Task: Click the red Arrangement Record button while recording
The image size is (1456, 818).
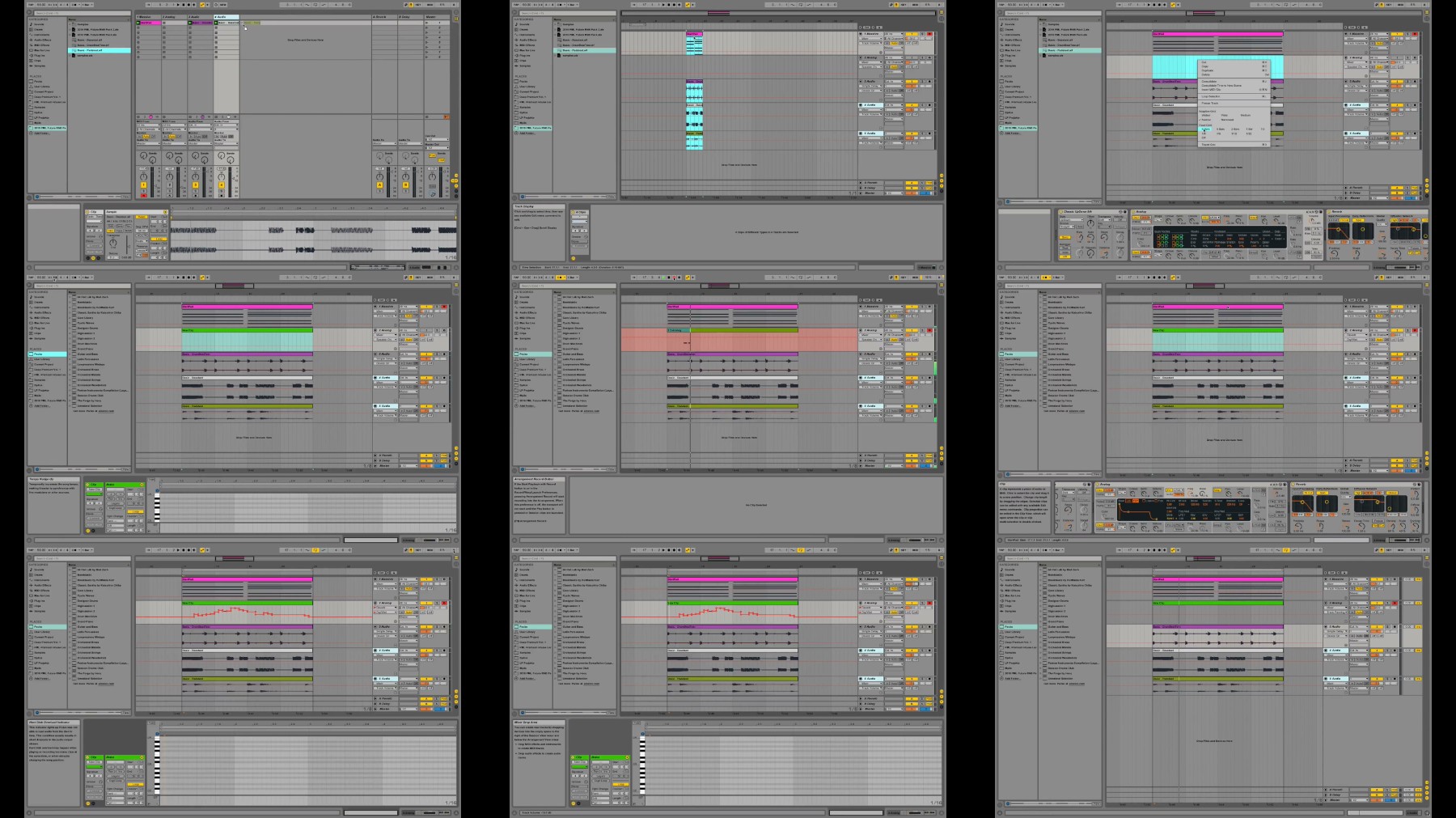Action: [x=674, y=278]
